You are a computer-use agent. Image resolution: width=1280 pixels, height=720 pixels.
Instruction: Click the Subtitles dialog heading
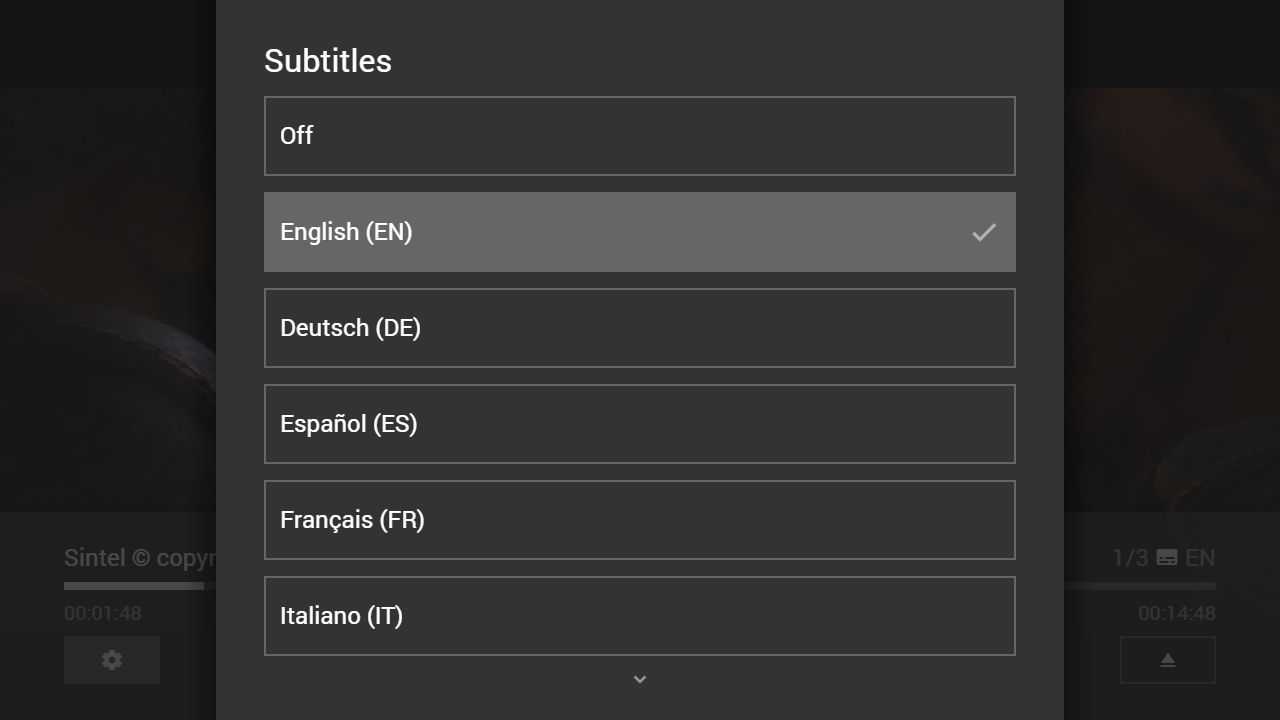pyautogui.click(x=328, y=61)
